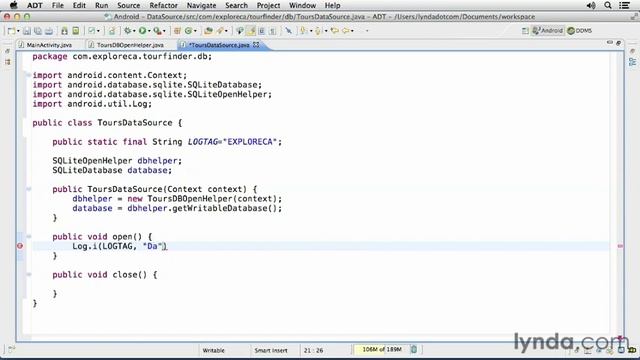The height and width of the screenshot is (360, 640).
Task: Open the ADT application menu
Action: click(35, 5)
